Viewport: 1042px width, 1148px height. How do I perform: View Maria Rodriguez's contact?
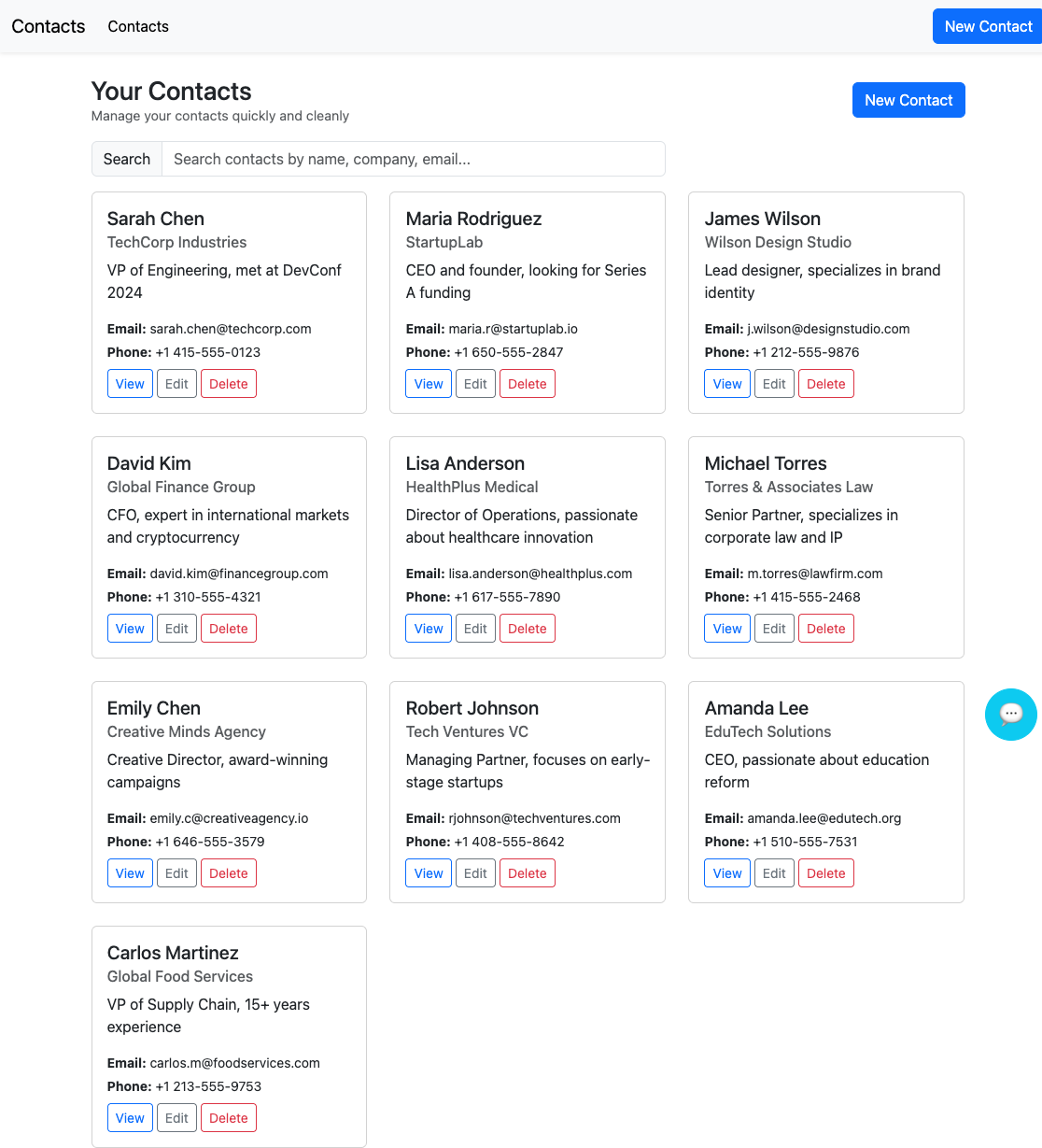pyautogui.click(x=429, y=384)
